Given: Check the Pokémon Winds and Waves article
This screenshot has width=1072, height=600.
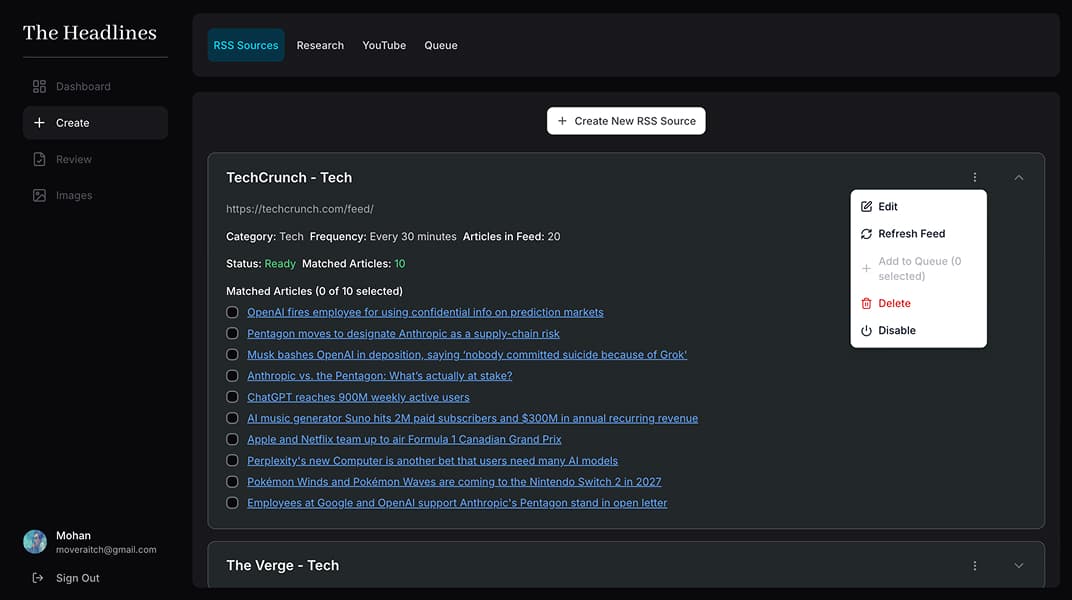Looking at the screenshot, I should (232, 481).
